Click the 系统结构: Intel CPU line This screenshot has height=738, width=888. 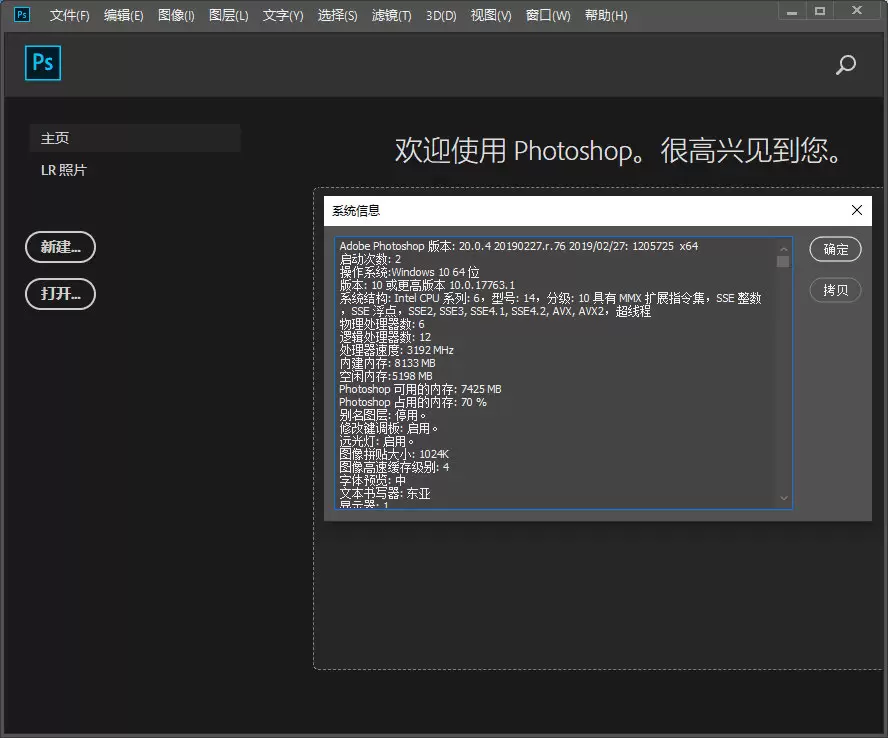pyautogui.click(x=550, y=304)
